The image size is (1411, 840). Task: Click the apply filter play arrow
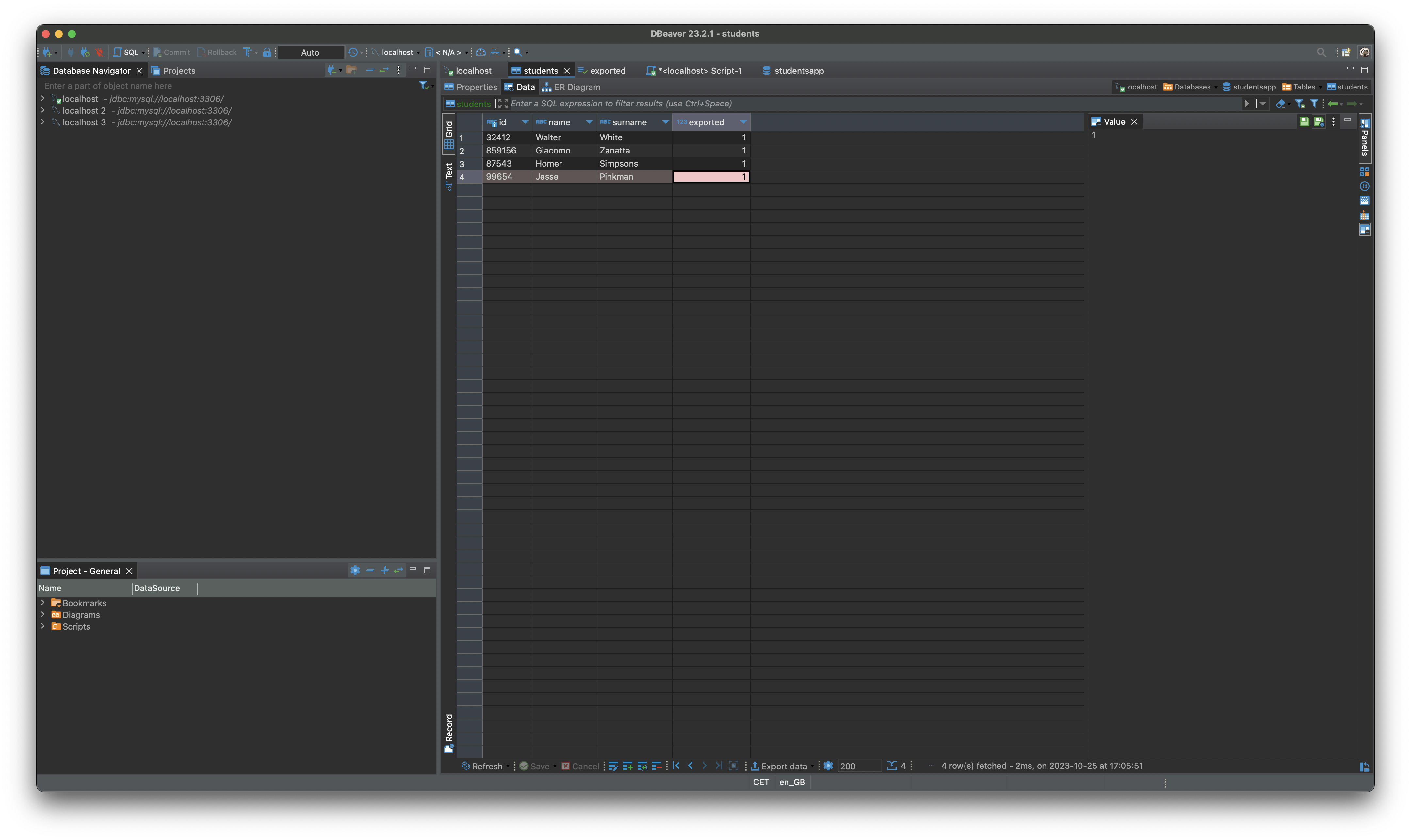pos(1247,104)
